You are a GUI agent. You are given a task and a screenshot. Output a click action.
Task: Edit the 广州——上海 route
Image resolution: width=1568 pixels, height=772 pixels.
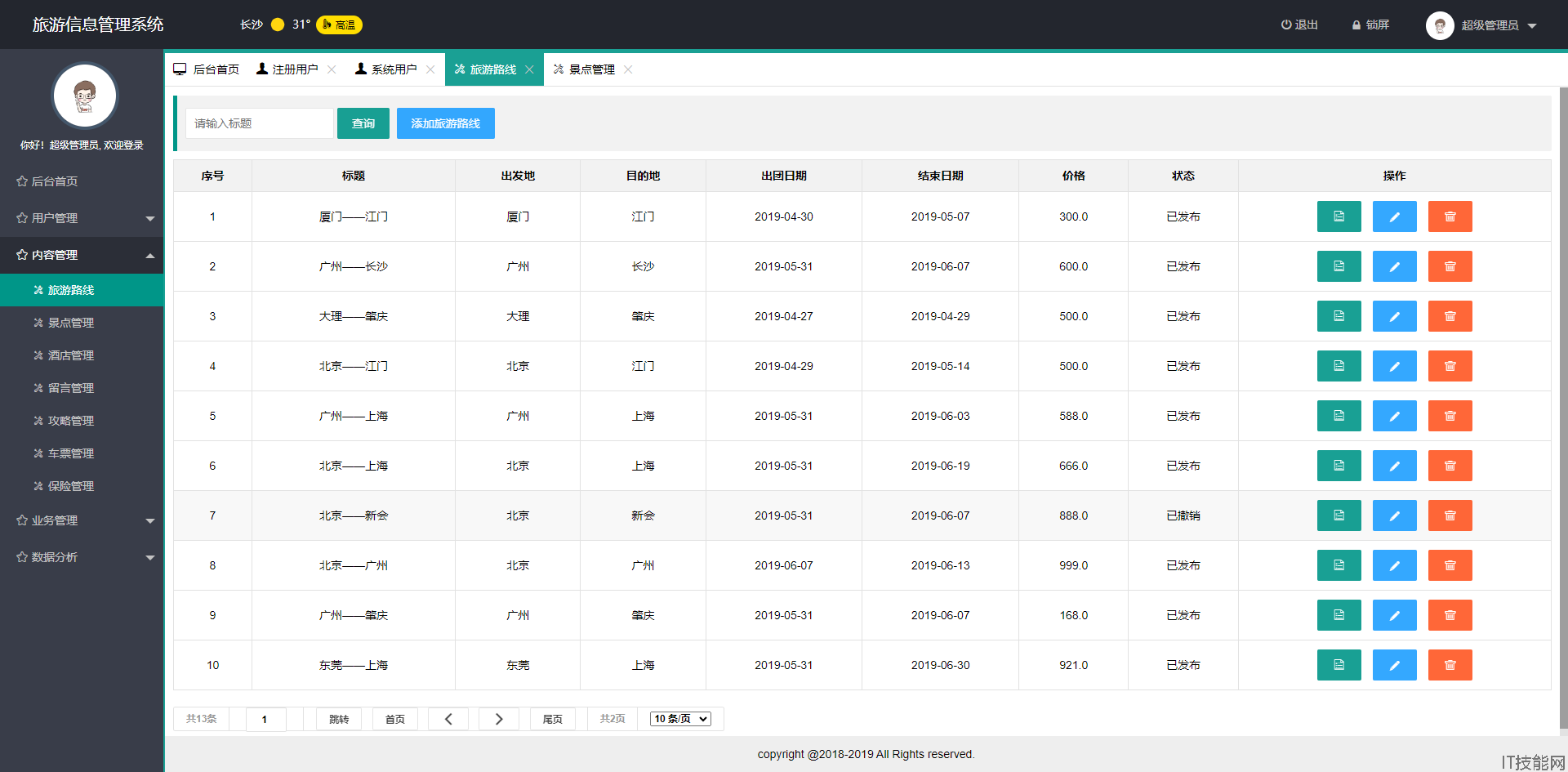(x=1394, y=416)
